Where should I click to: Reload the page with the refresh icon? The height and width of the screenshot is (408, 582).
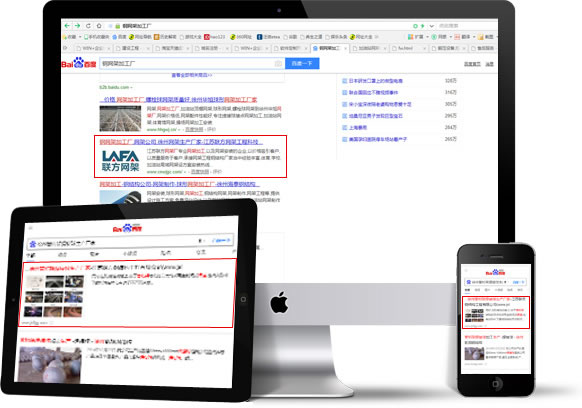pos(88,26)
